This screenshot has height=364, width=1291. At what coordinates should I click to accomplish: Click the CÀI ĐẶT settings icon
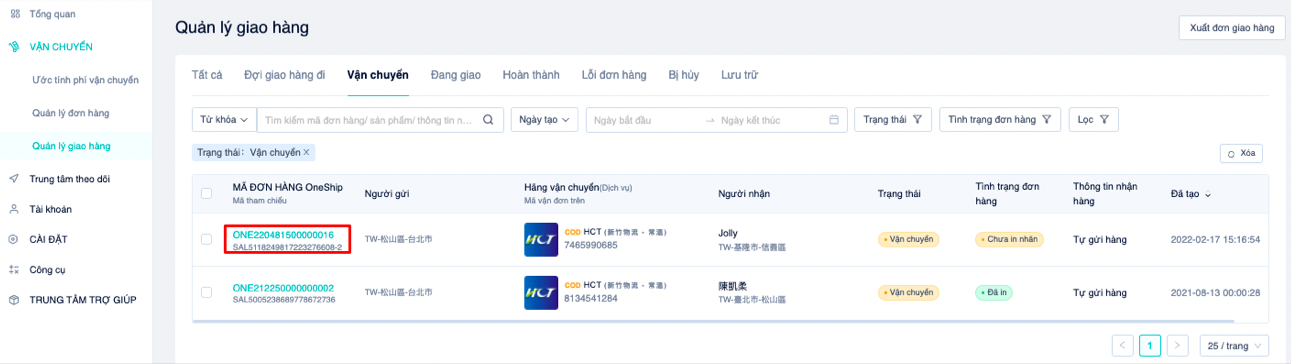[13, 239]
